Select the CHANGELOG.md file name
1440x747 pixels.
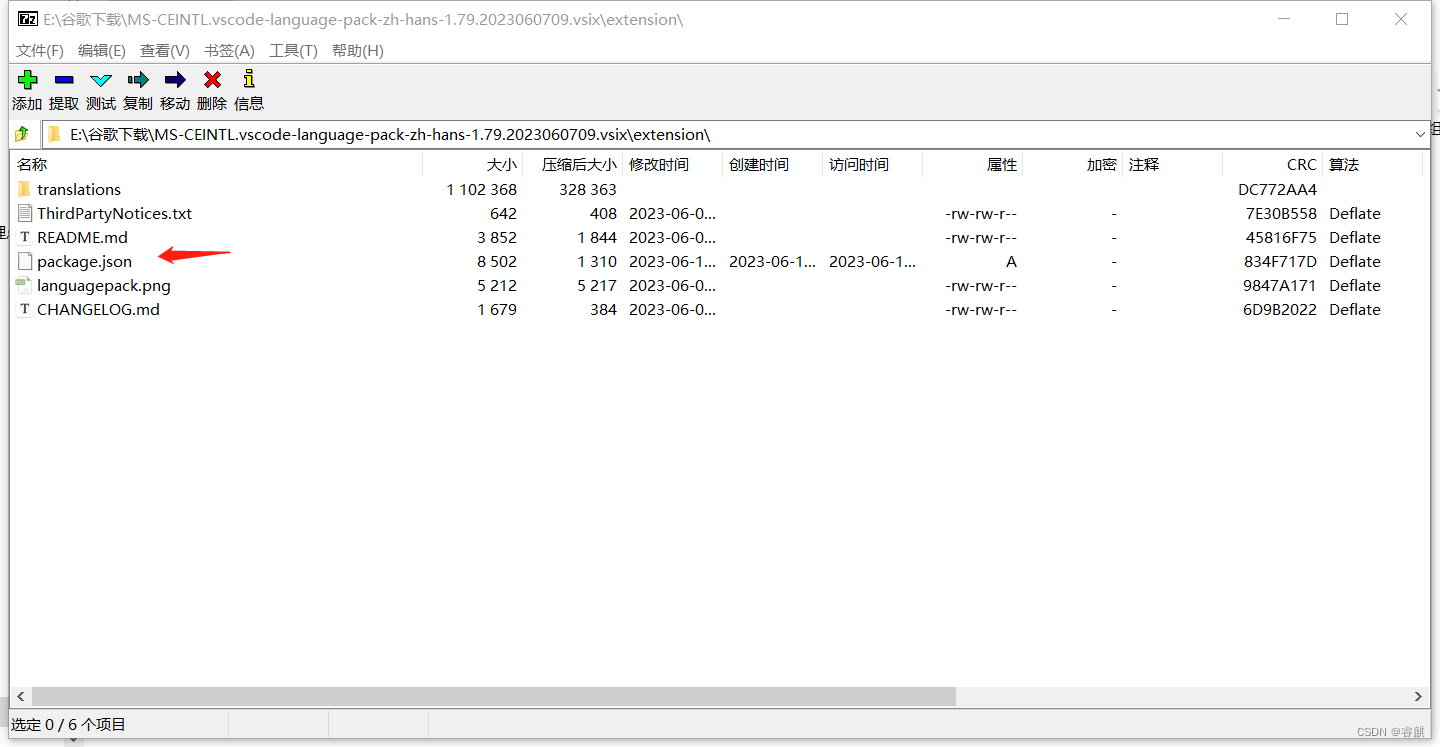(x=98, y=309)
